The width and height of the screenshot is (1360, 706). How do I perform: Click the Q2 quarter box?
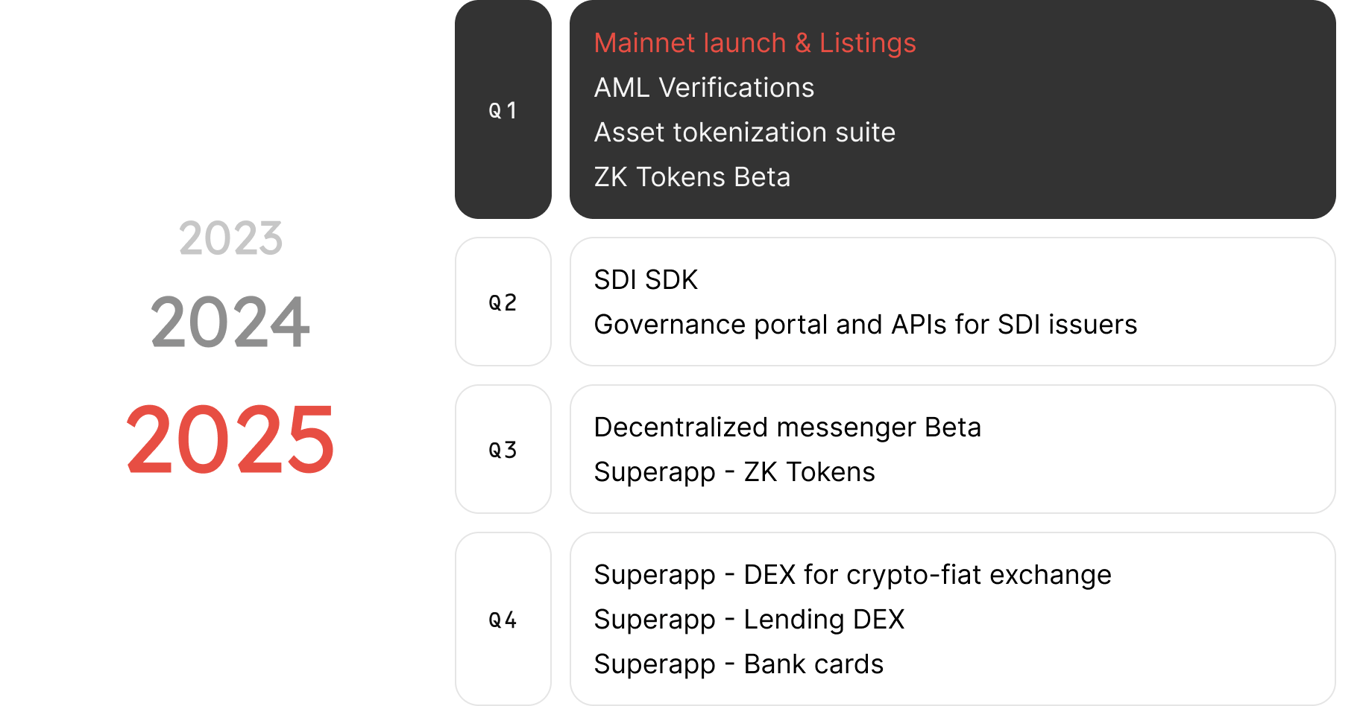503,302
